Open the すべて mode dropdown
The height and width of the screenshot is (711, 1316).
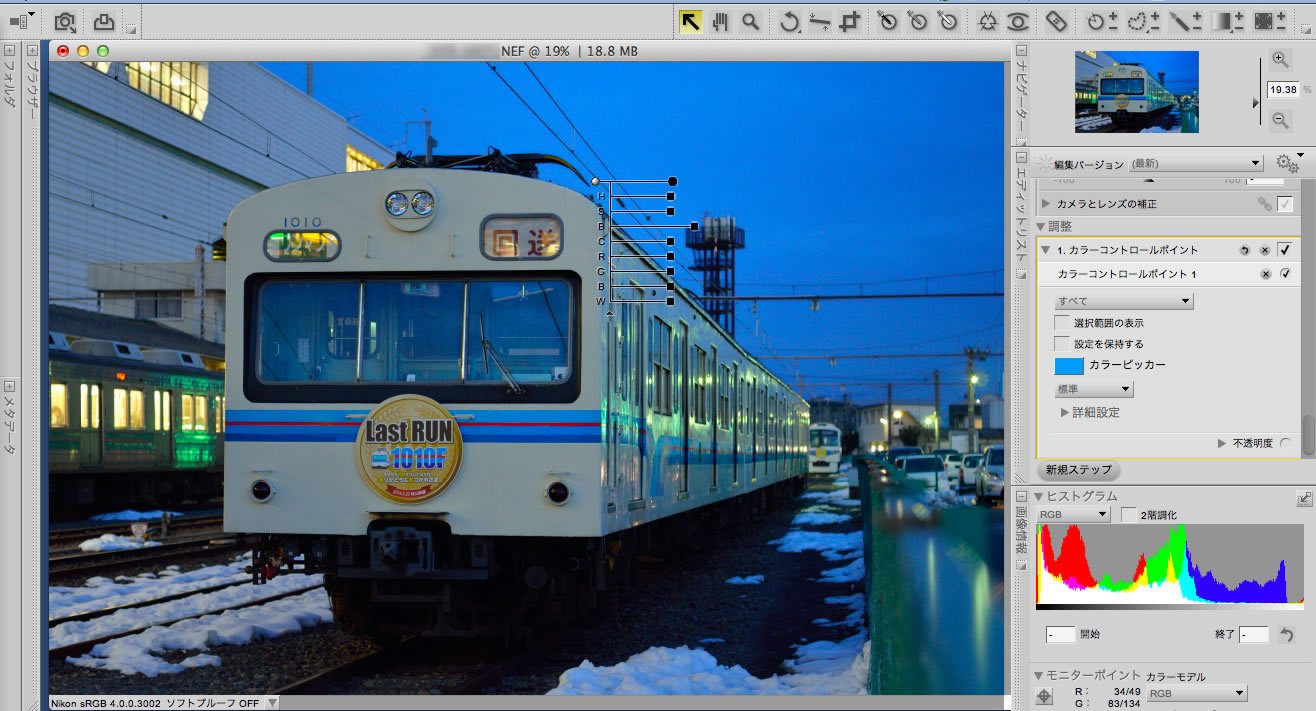click(x=1124, y=301)
